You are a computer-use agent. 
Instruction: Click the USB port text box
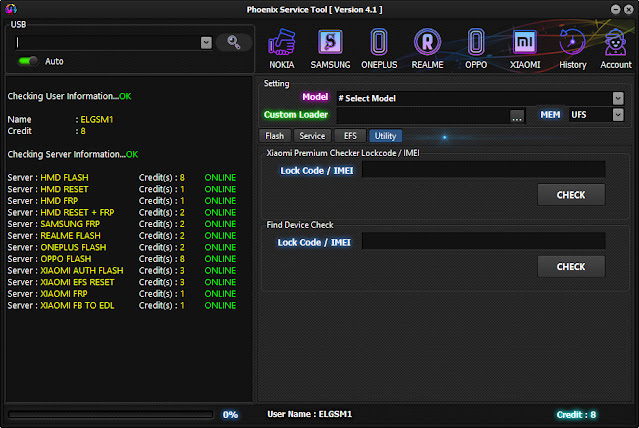click(x=108, y=42)
